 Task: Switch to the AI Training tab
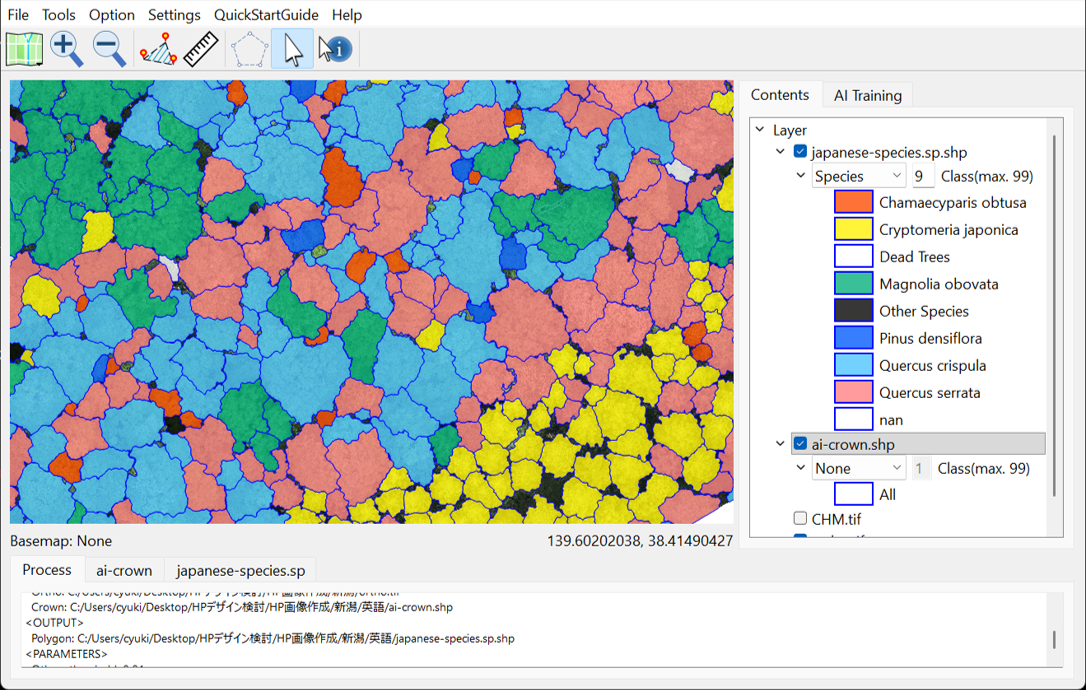tap(867, 96)
